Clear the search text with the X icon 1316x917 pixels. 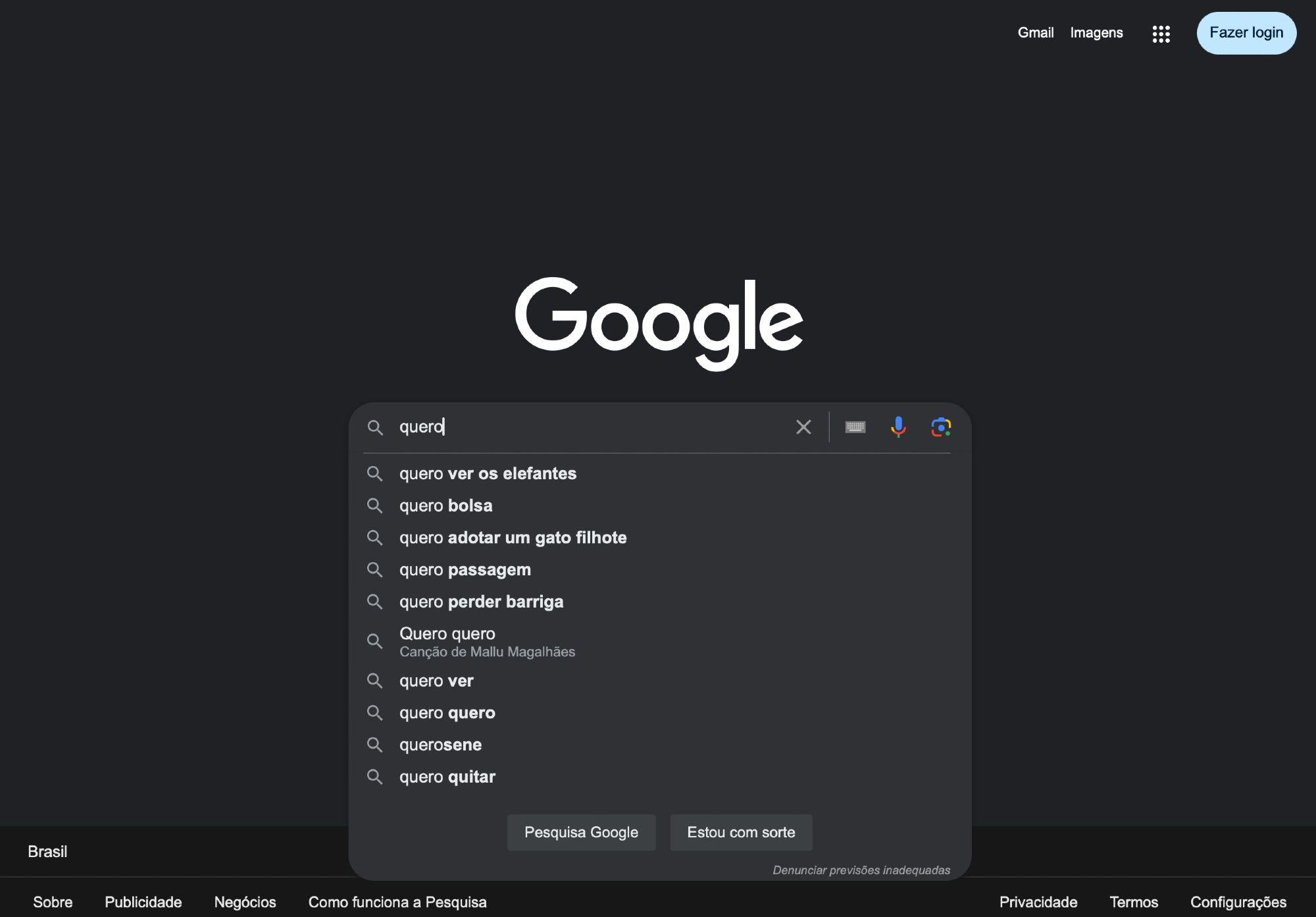point(803,427)
